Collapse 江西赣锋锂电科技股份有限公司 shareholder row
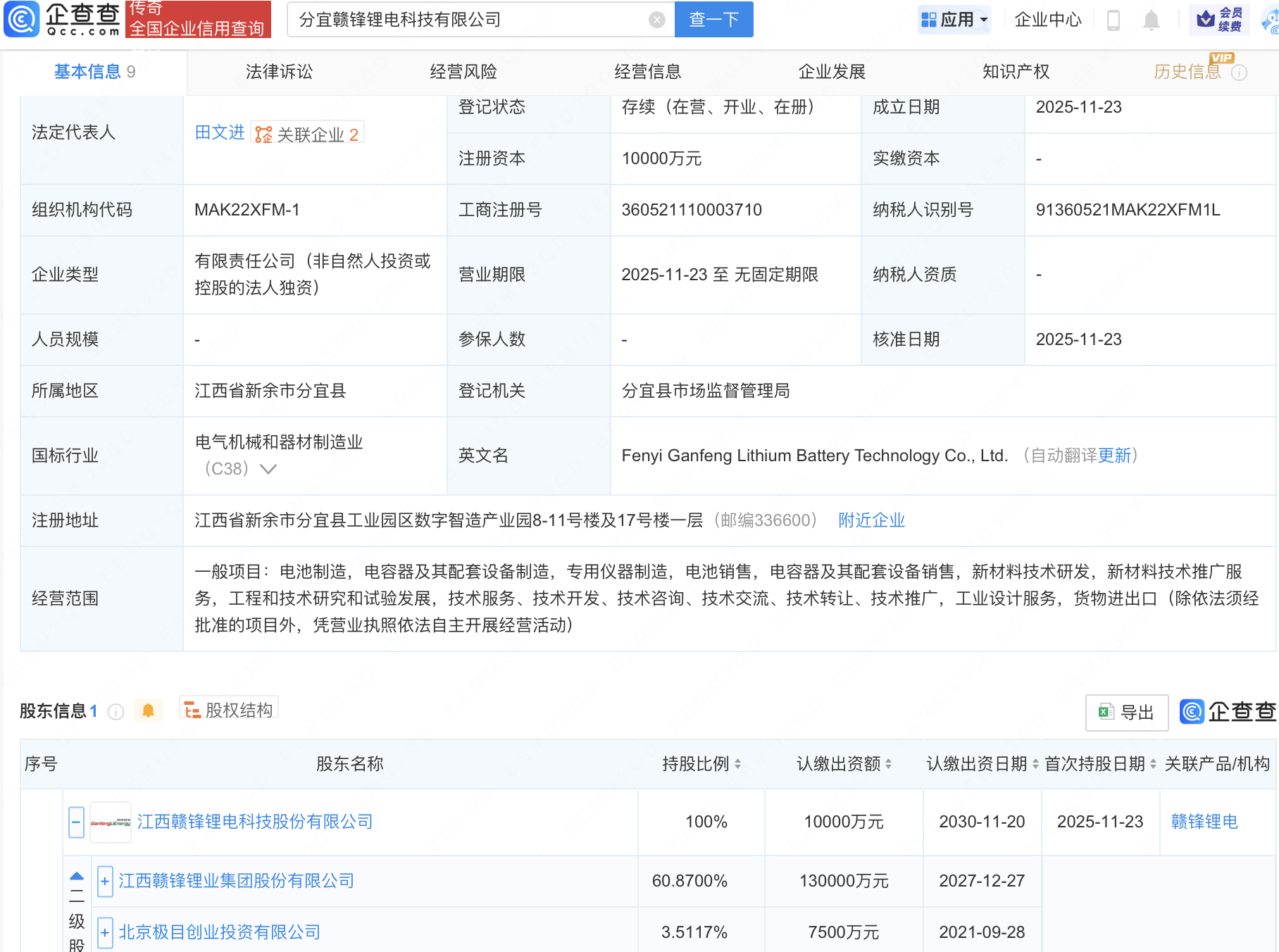 [77, 822]
